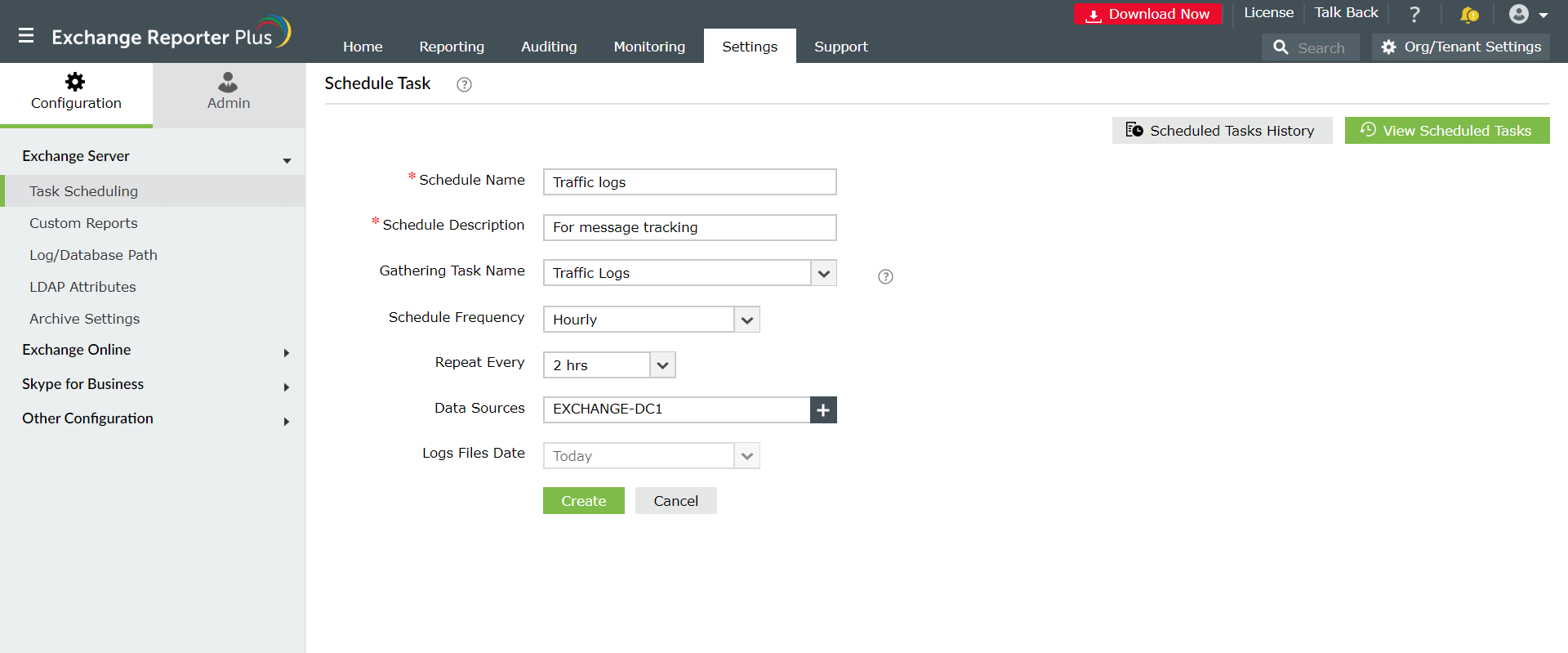Click the search magnifier icon

click(1281, 47)
